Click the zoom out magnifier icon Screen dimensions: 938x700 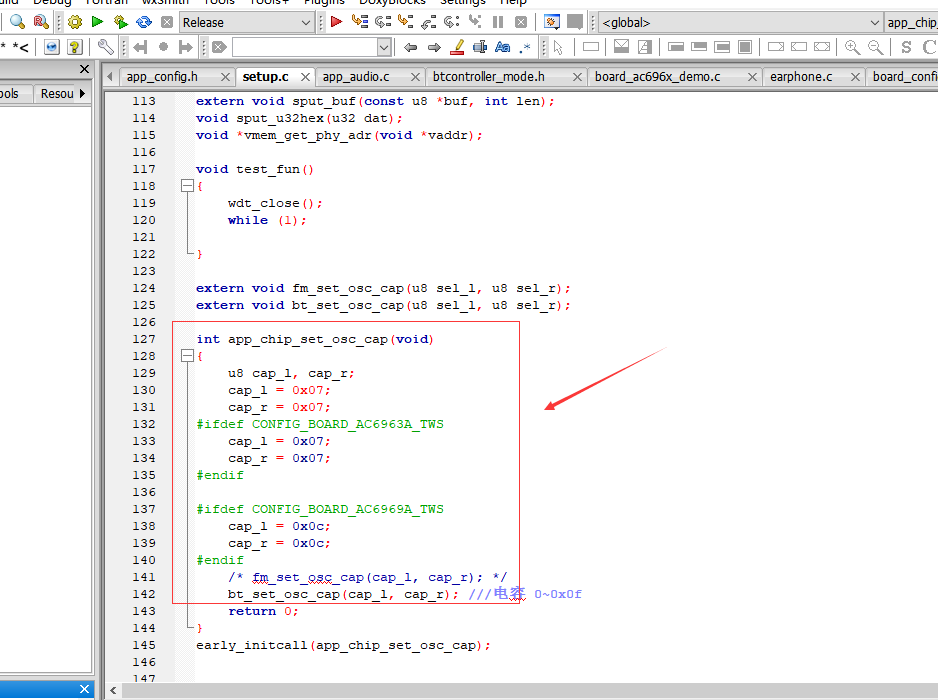point(875,47)
